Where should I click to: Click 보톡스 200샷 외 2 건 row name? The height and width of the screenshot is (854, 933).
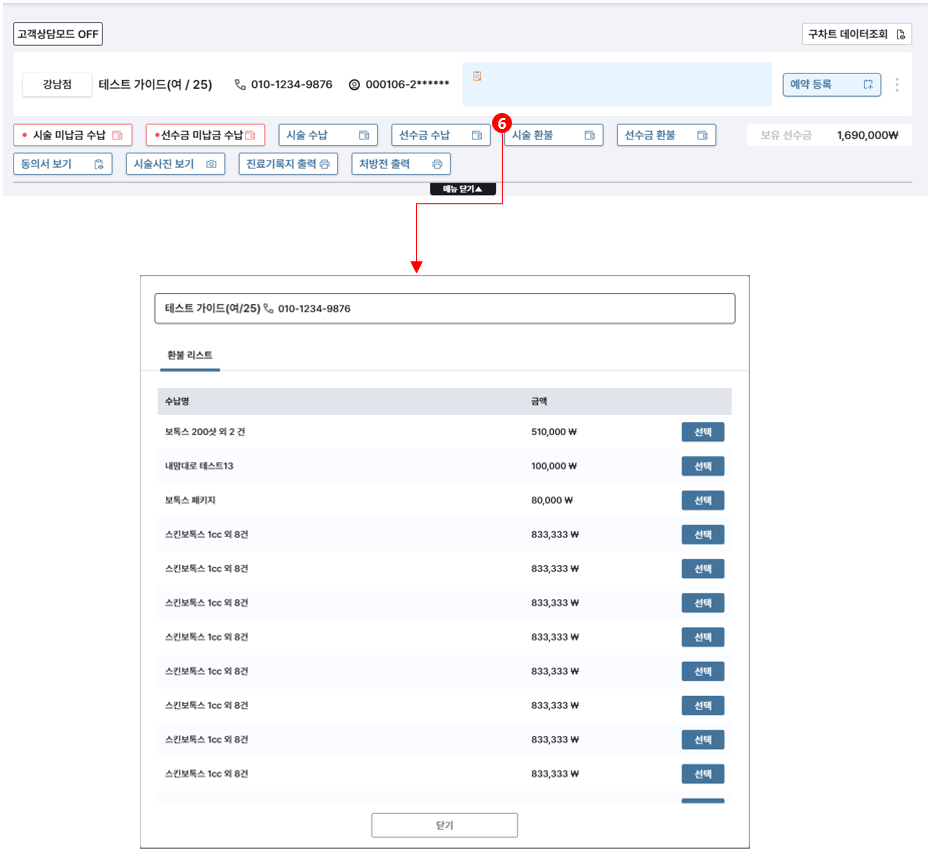pos(205,432)
